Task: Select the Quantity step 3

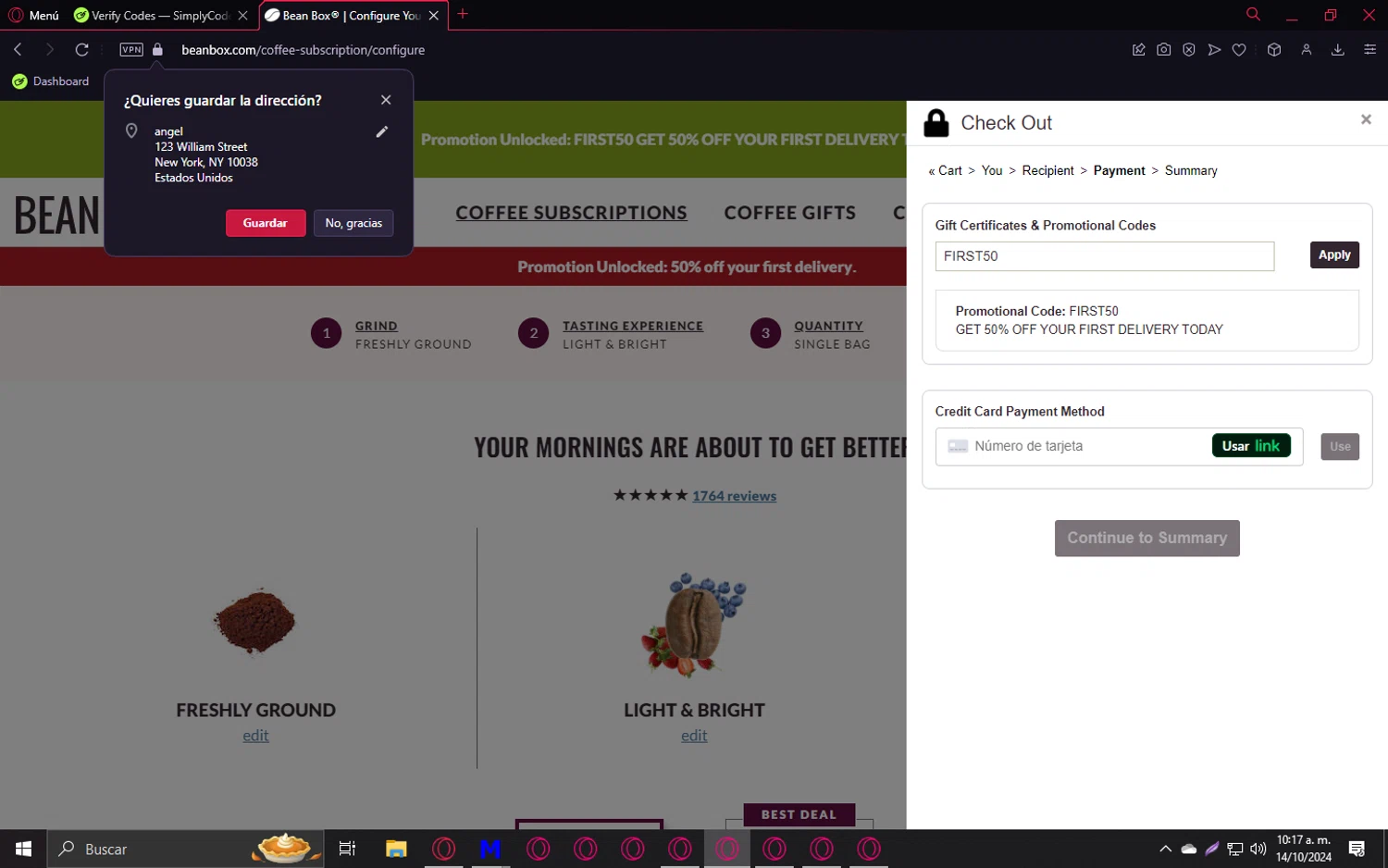Action: click(811, 334)
